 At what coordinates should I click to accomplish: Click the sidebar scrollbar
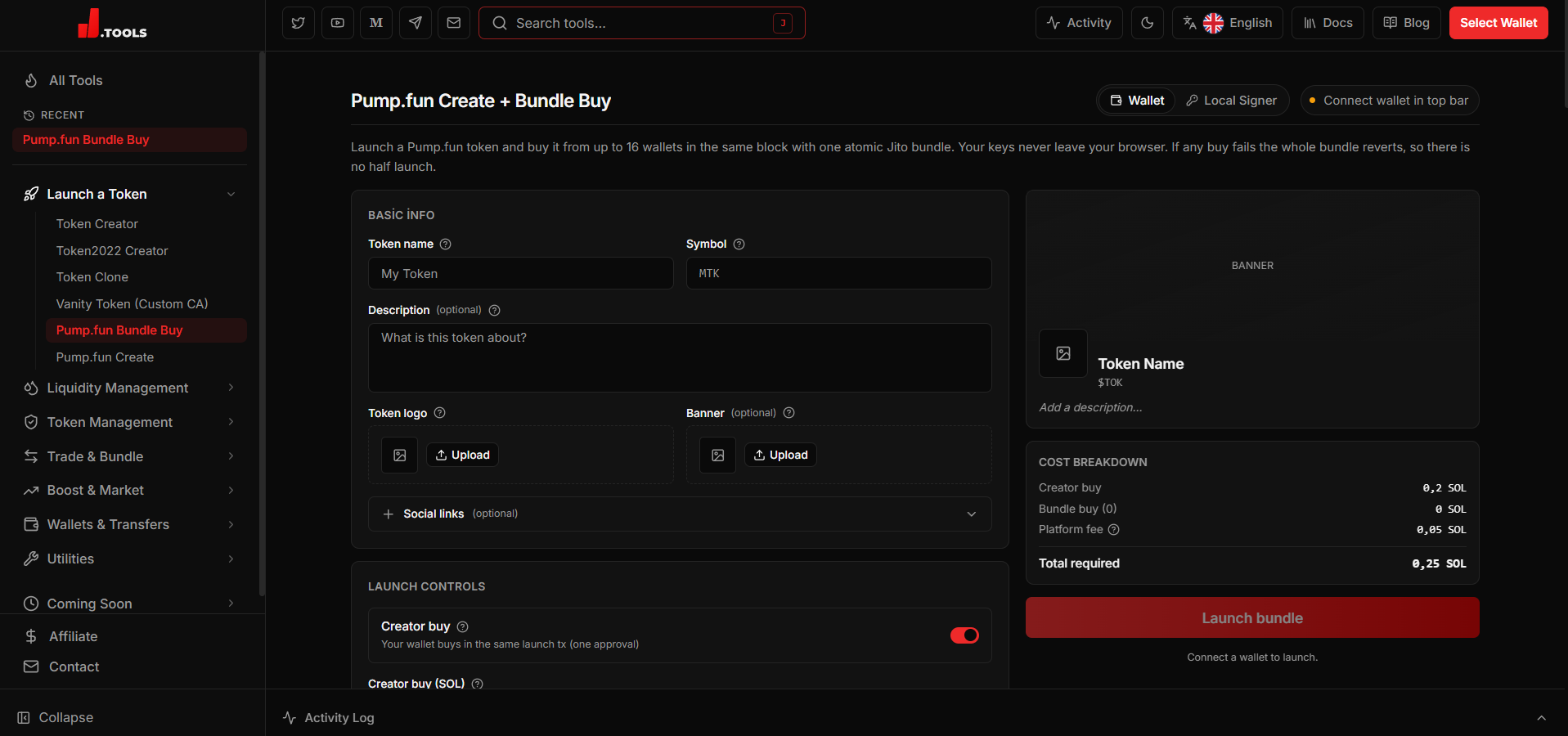(262, 324)
